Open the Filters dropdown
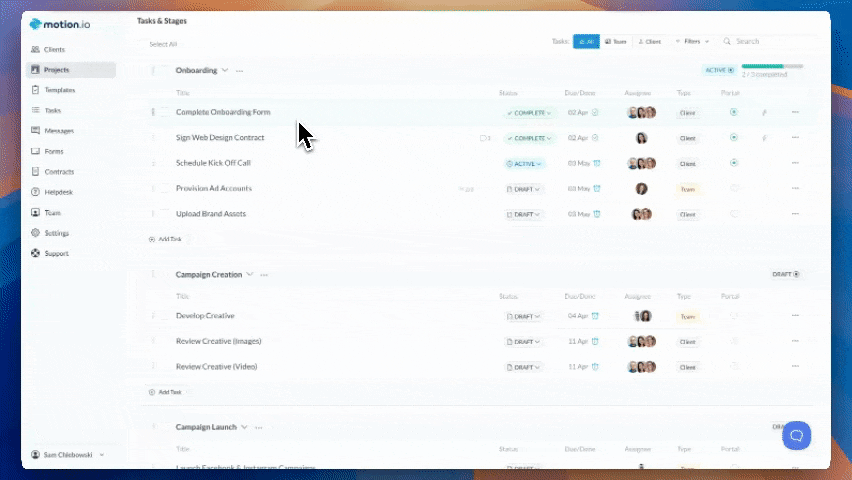 point(692,41)
